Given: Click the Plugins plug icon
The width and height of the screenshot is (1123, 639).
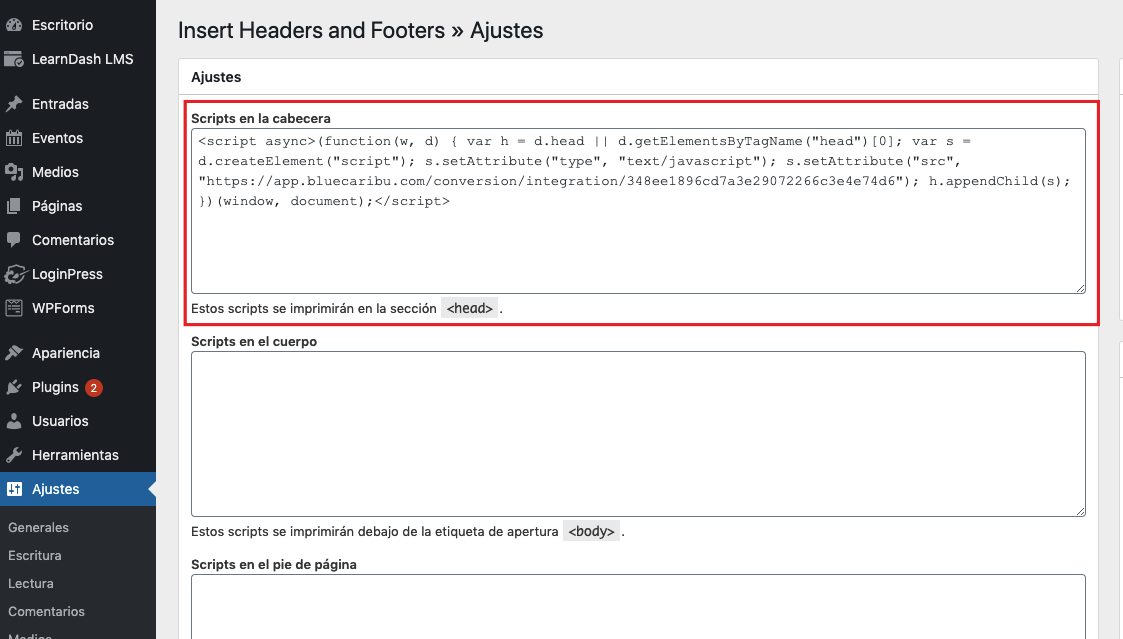Looking at the screenshot, I should click(14, 388).
